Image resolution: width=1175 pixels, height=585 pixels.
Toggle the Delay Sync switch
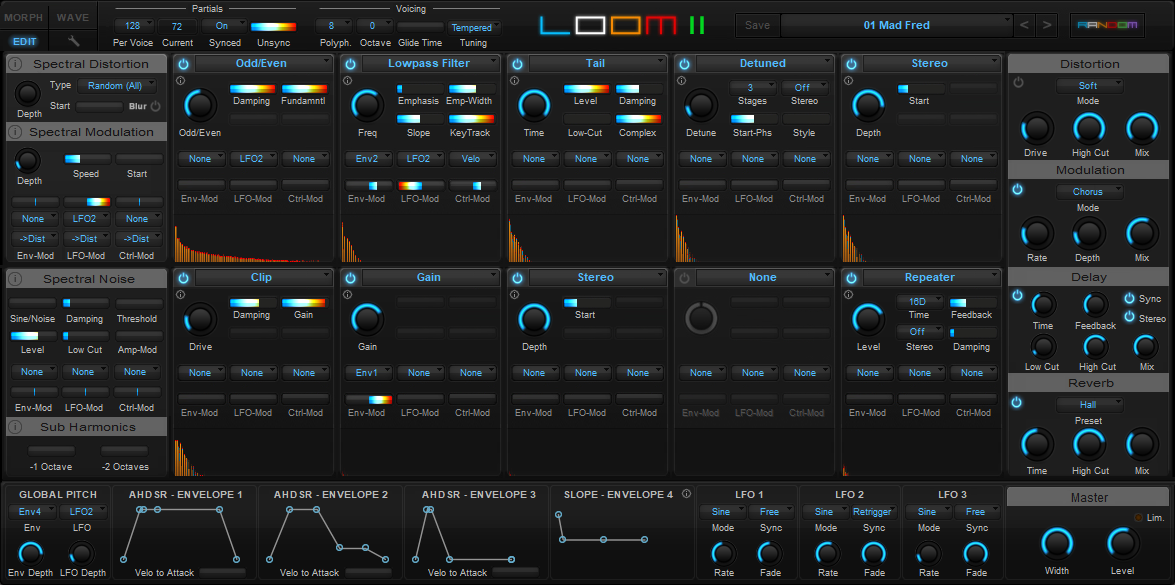1130,298
